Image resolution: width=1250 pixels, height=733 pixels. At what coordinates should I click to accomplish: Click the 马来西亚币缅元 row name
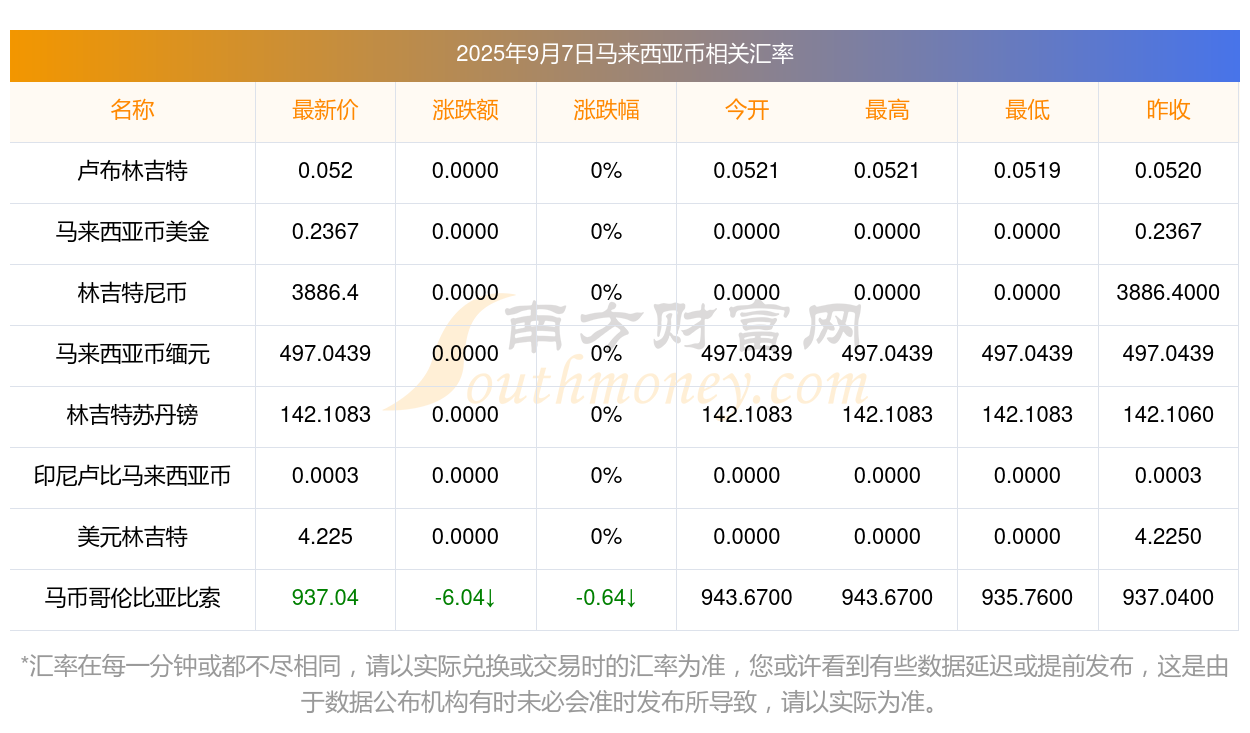[x=132, y=354]
